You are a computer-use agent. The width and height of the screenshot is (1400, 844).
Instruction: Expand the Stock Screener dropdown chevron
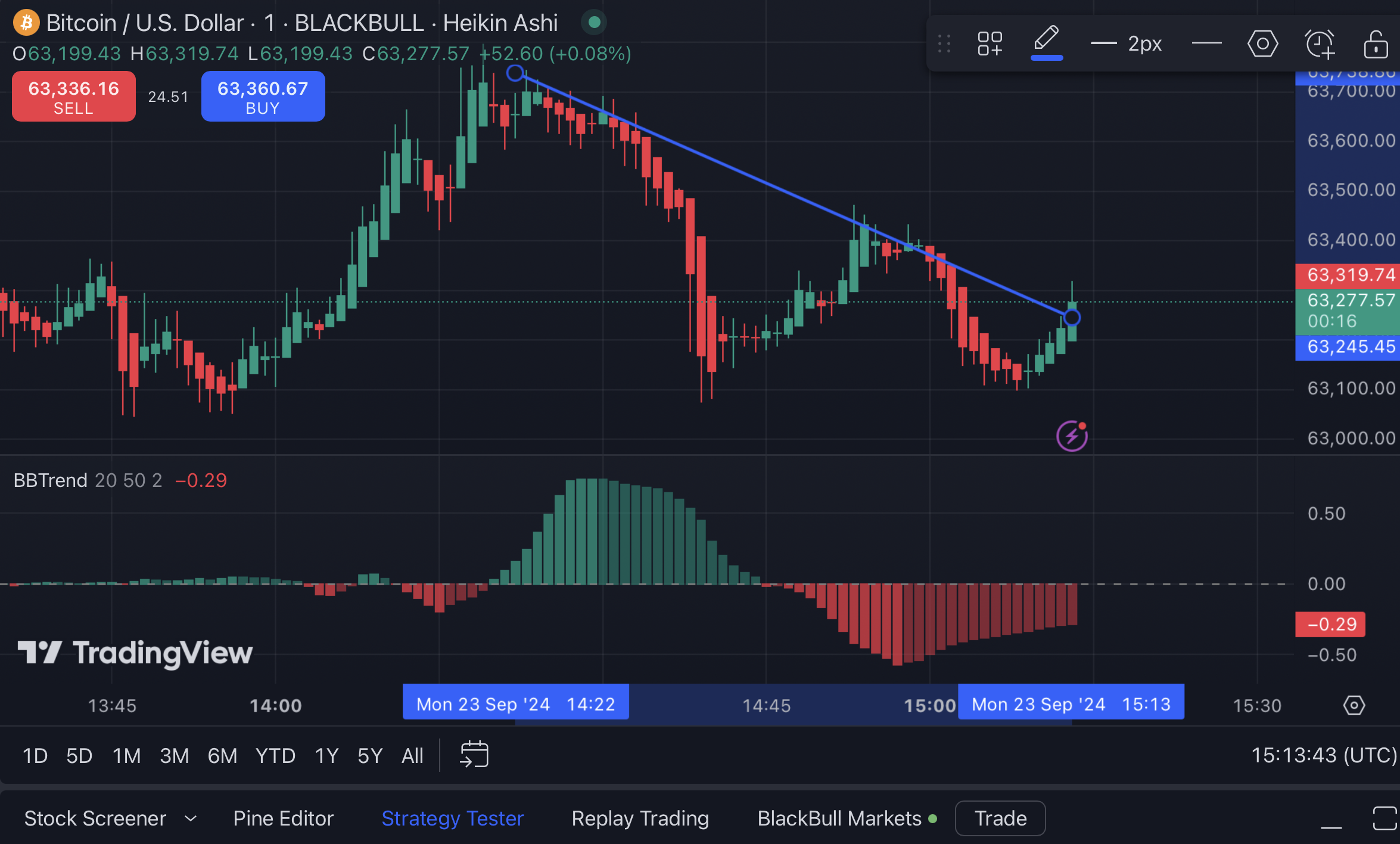191,819
